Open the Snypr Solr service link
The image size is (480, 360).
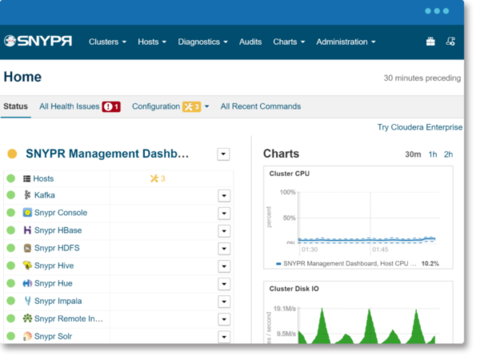53,336
